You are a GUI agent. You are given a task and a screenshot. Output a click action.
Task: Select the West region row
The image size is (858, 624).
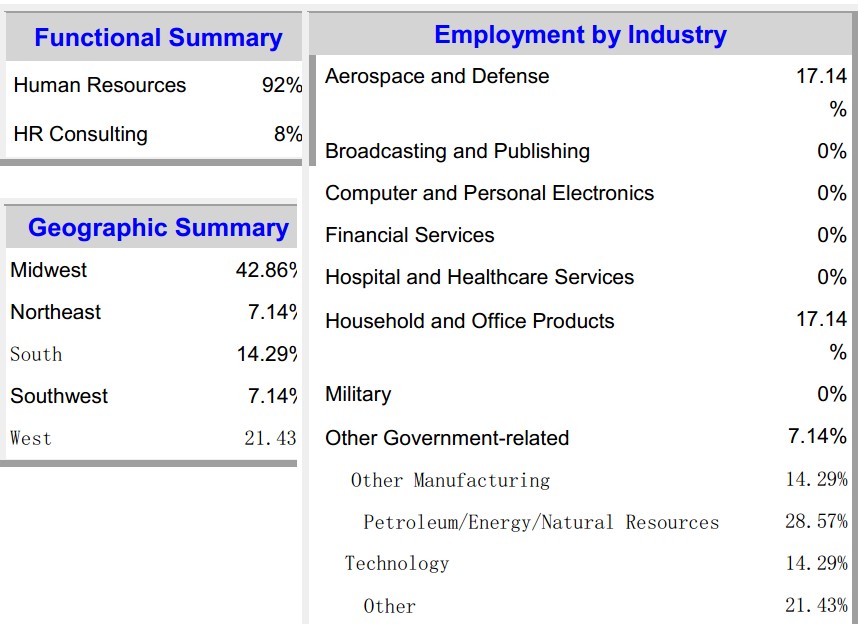pyautogui.click(x=31, y=438)
